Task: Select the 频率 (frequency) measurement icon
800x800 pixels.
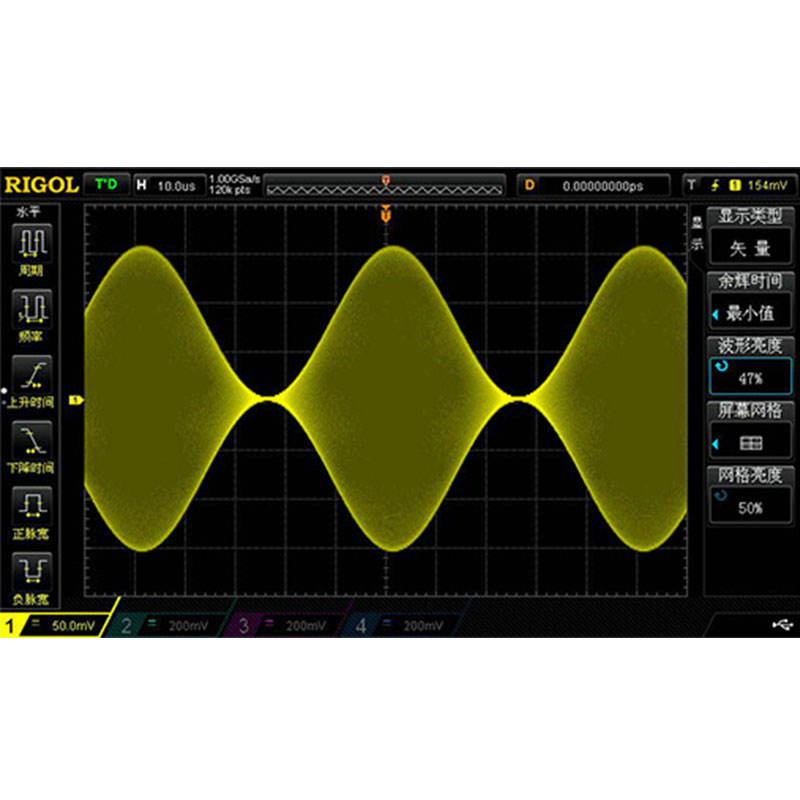Action: 32,308
